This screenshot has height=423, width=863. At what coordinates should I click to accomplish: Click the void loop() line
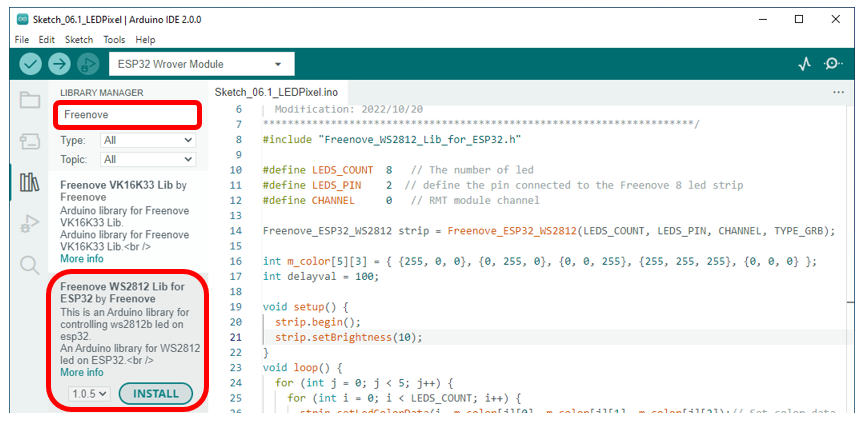tap(303, 367)
